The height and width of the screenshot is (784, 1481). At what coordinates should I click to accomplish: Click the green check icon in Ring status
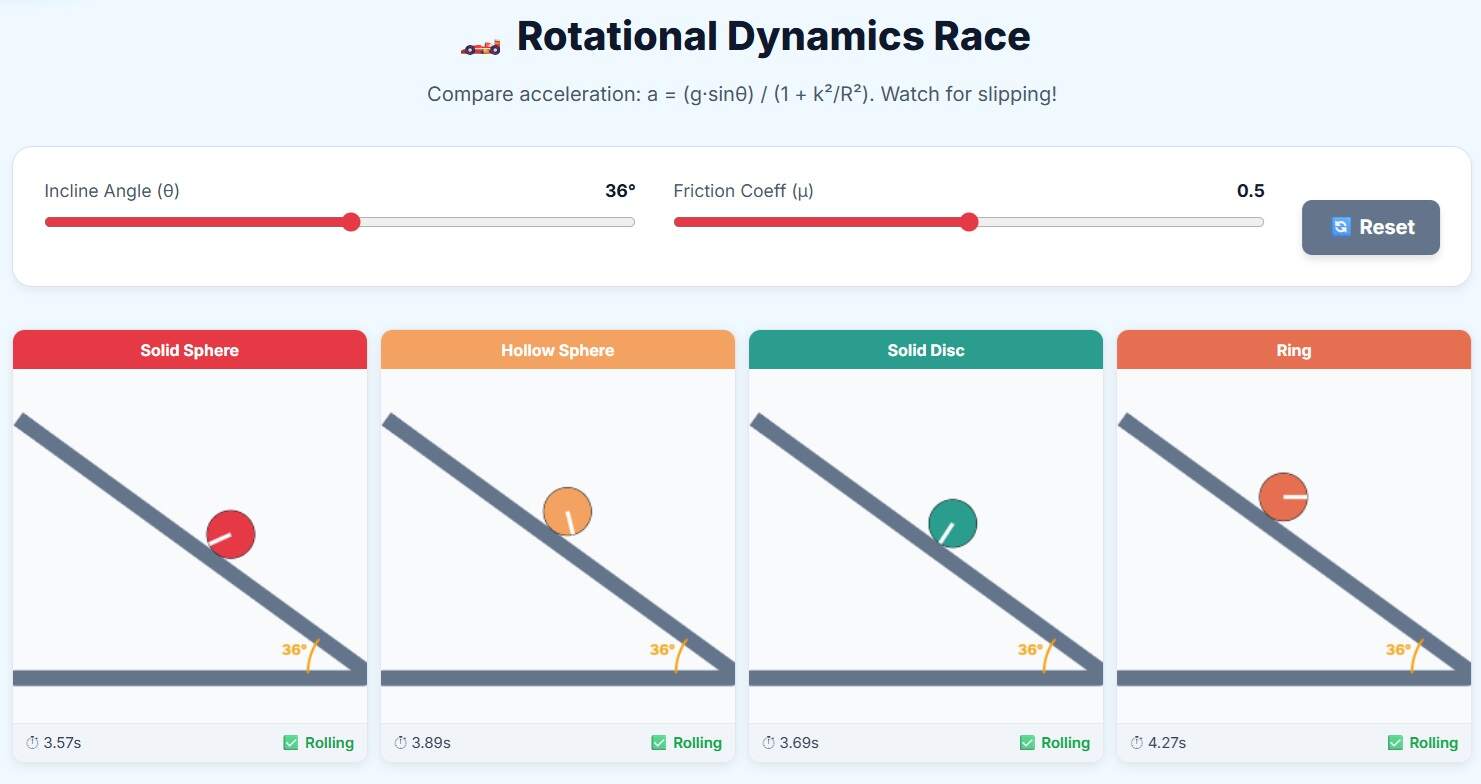[1395, 743]
